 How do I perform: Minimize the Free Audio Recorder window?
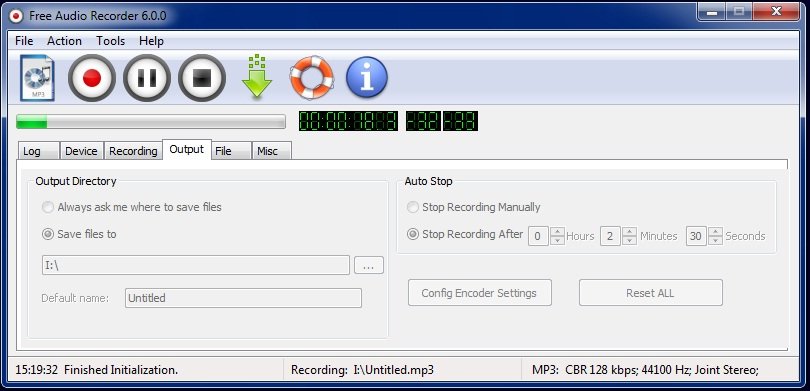[712, 11]
